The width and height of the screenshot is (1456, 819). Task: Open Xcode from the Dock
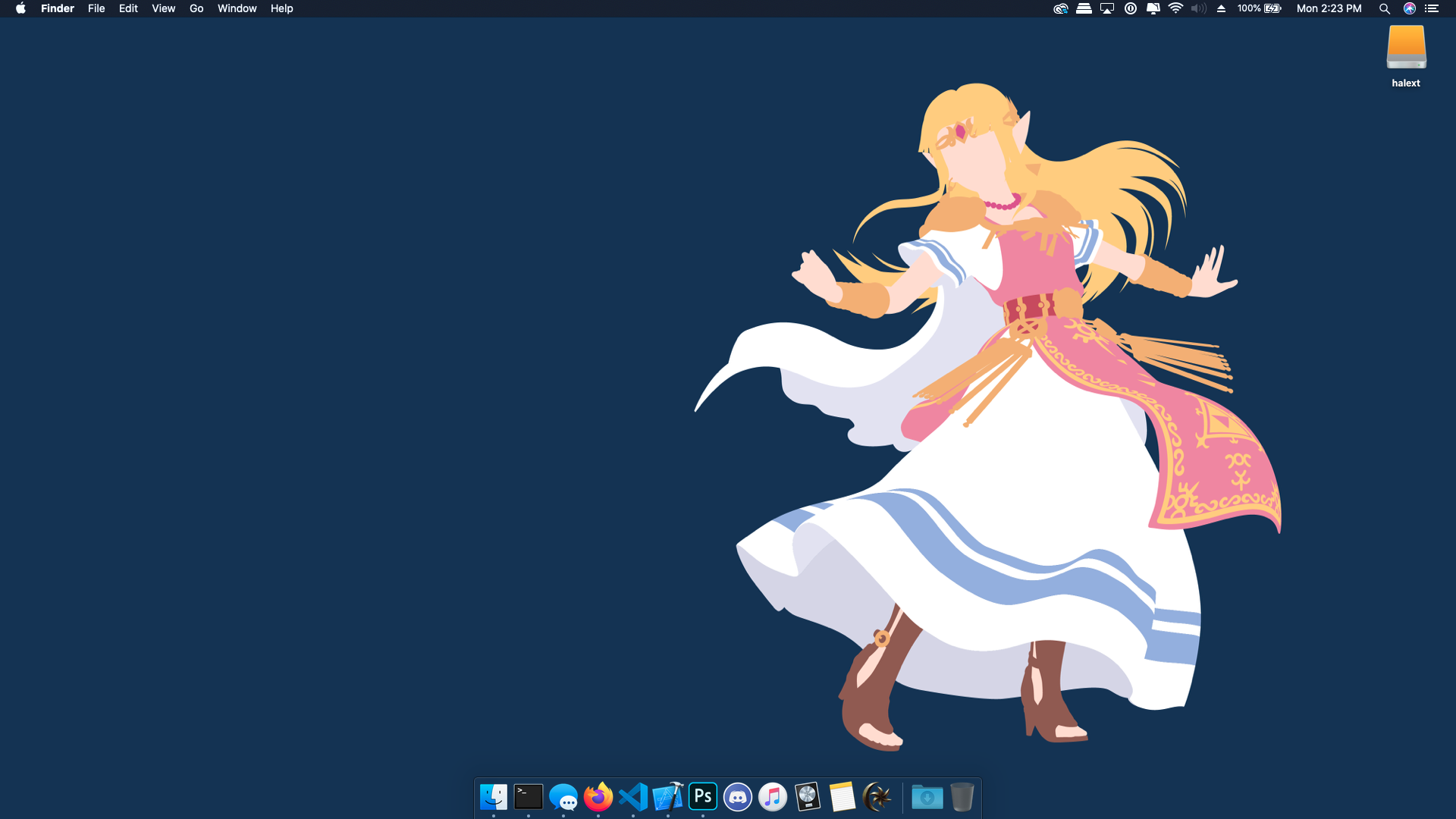(x=668, y=797)
